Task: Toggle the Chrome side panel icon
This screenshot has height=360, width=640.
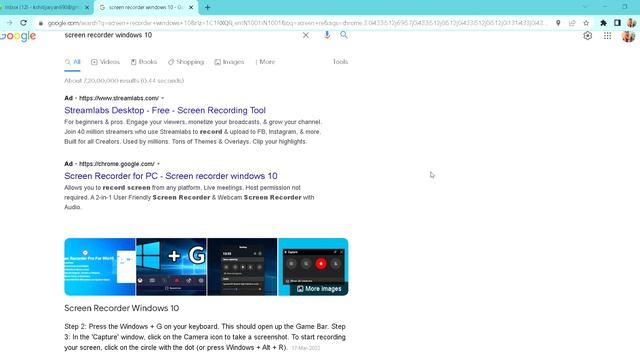Action: click(x=617, y=23)
